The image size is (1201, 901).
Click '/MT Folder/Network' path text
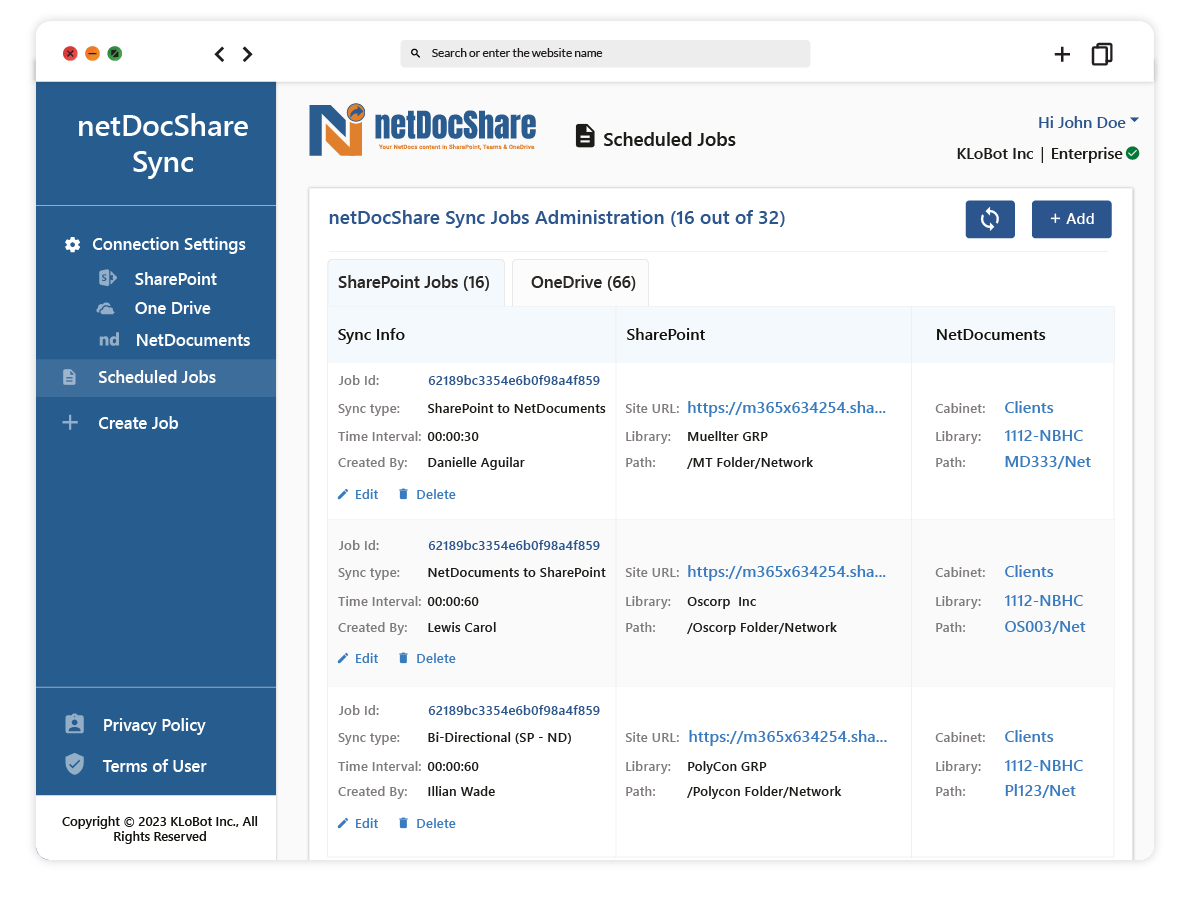coord(750,463)
